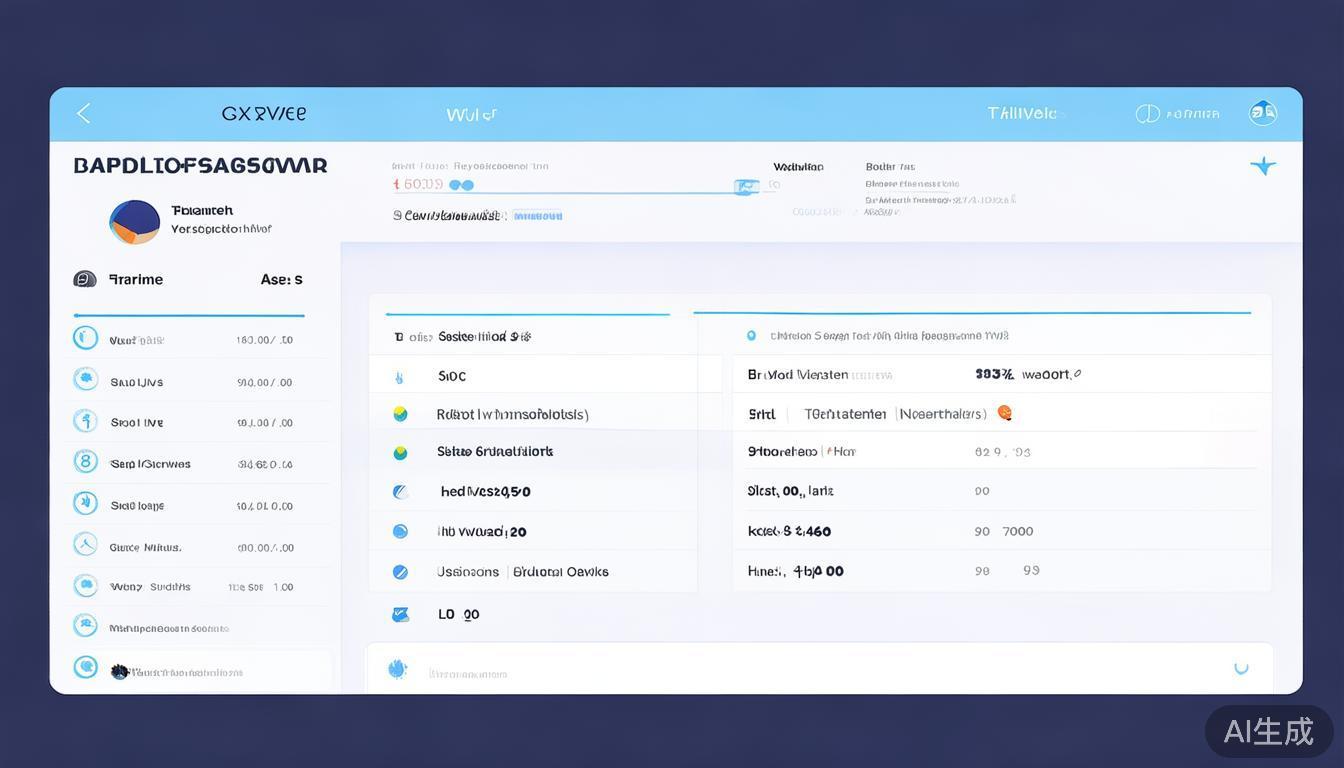Image resolution: width=1344 pixels, height=768 pixels.
Task: Switch to the "Wuld" header tab
Action: (x=471, y=115)
